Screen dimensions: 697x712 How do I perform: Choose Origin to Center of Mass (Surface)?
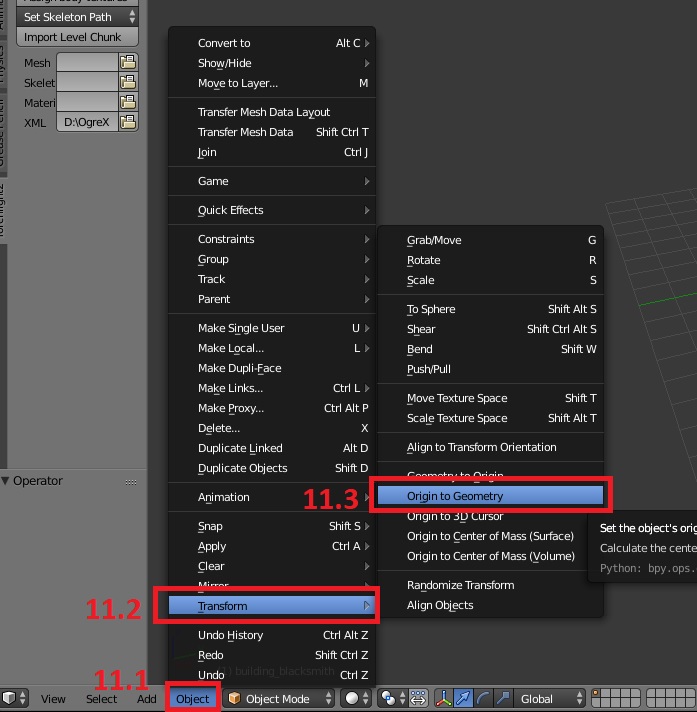[x=490, y=536]
